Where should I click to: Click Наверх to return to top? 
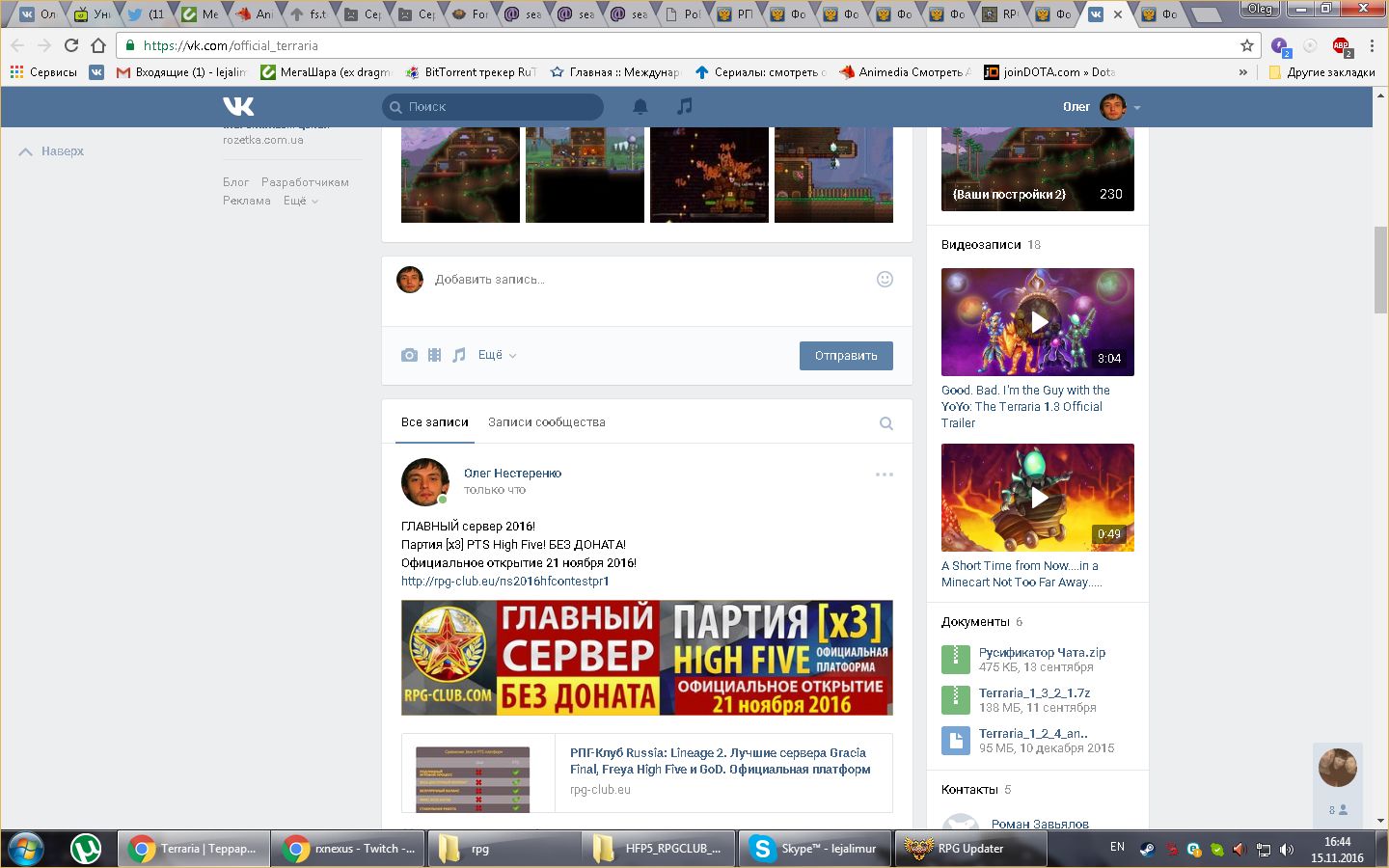(52, 151)
